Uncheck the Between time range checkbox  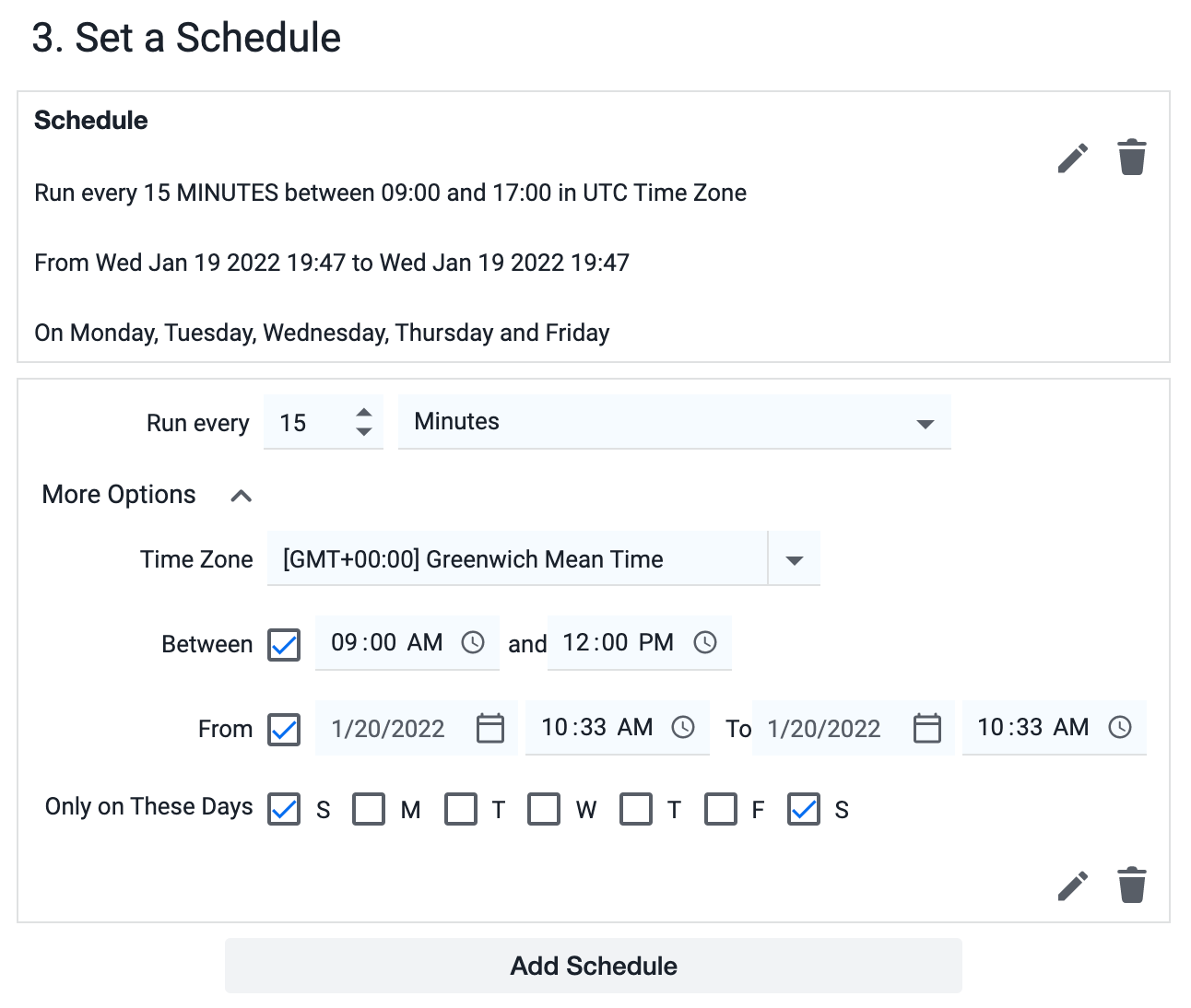point(284,645)
